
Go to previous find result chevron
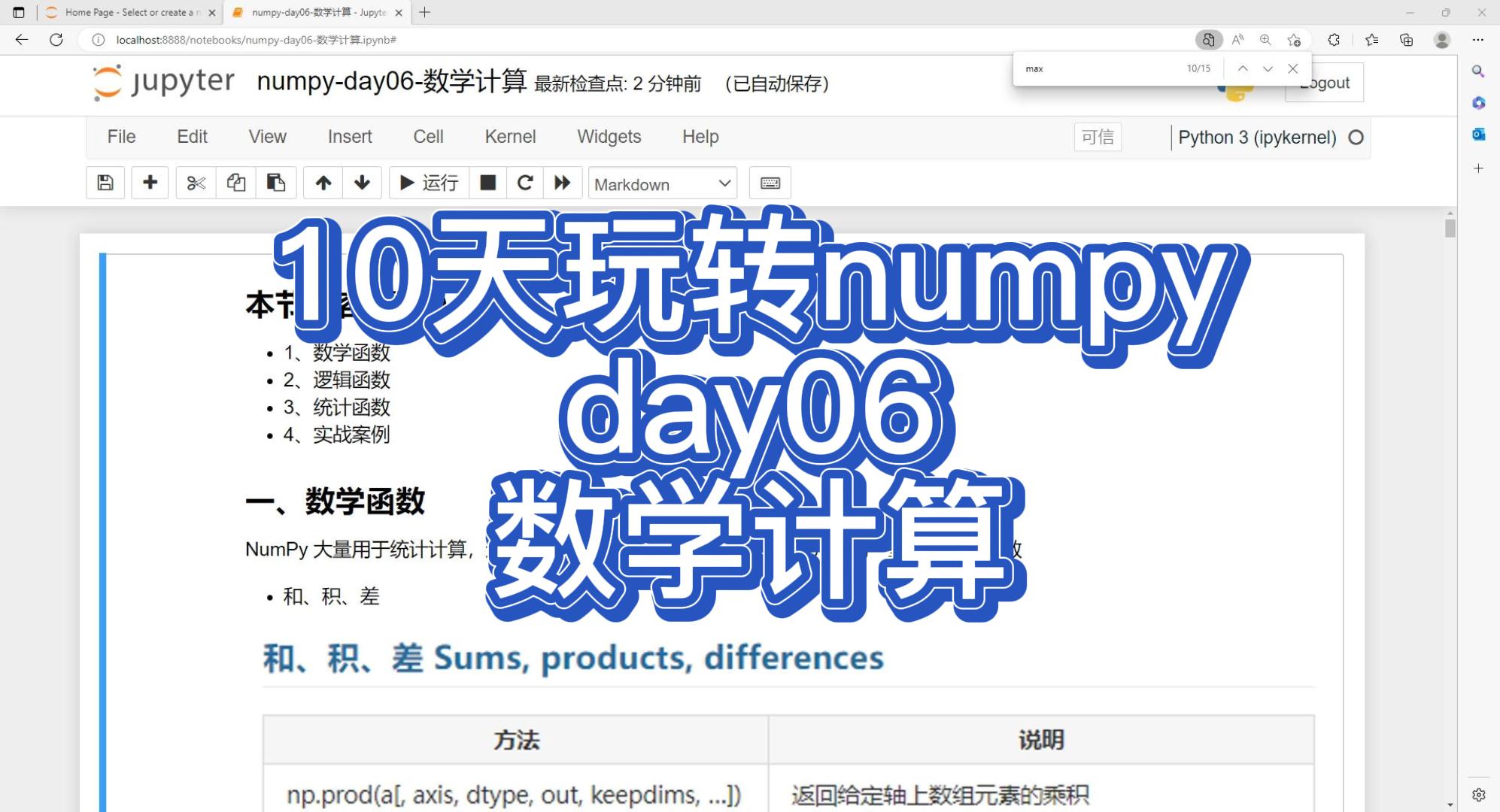[x=1243, y=68]
